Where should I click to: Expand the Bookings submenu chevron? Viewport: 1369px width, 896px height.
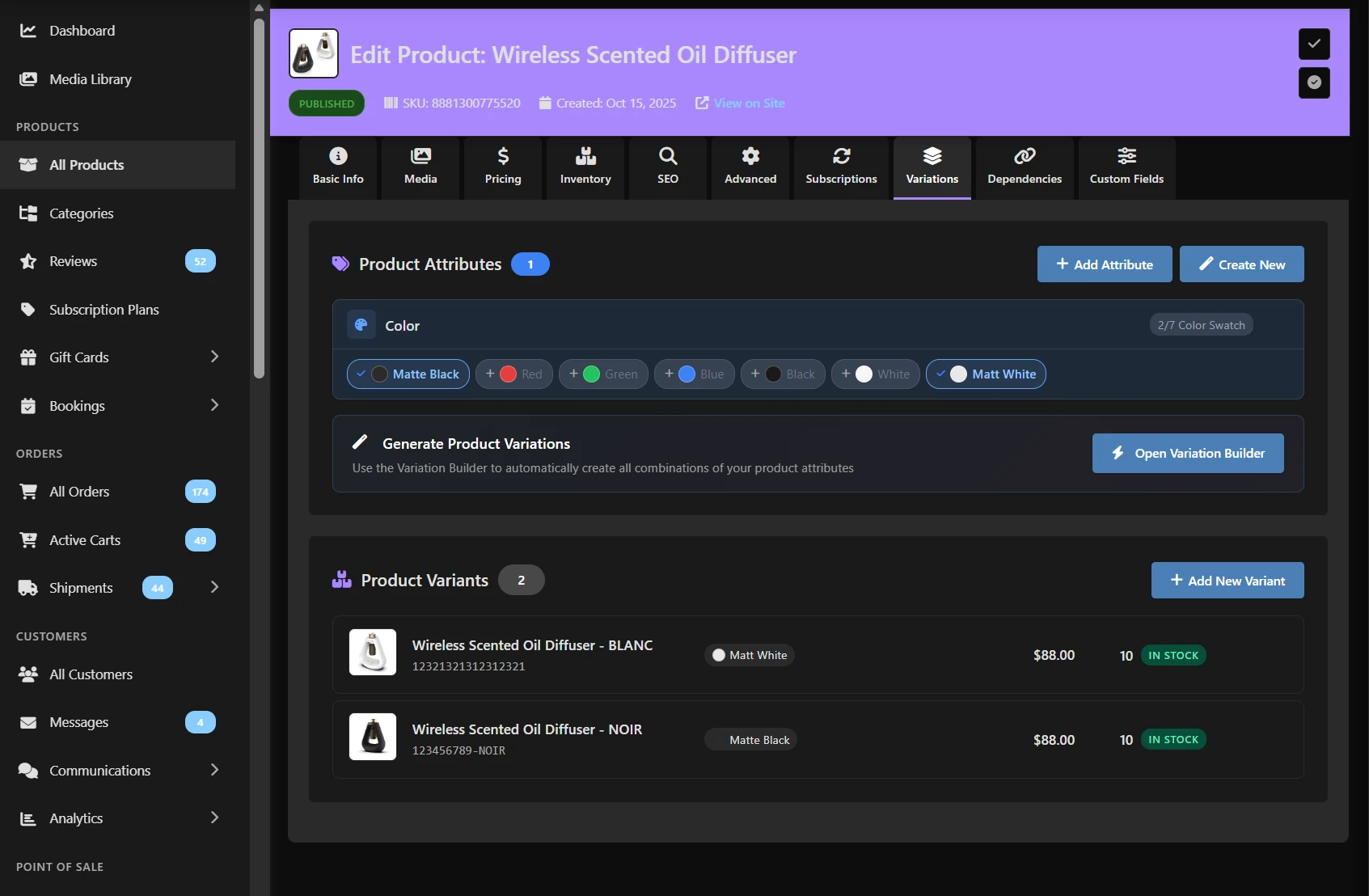tap(214, 405)
